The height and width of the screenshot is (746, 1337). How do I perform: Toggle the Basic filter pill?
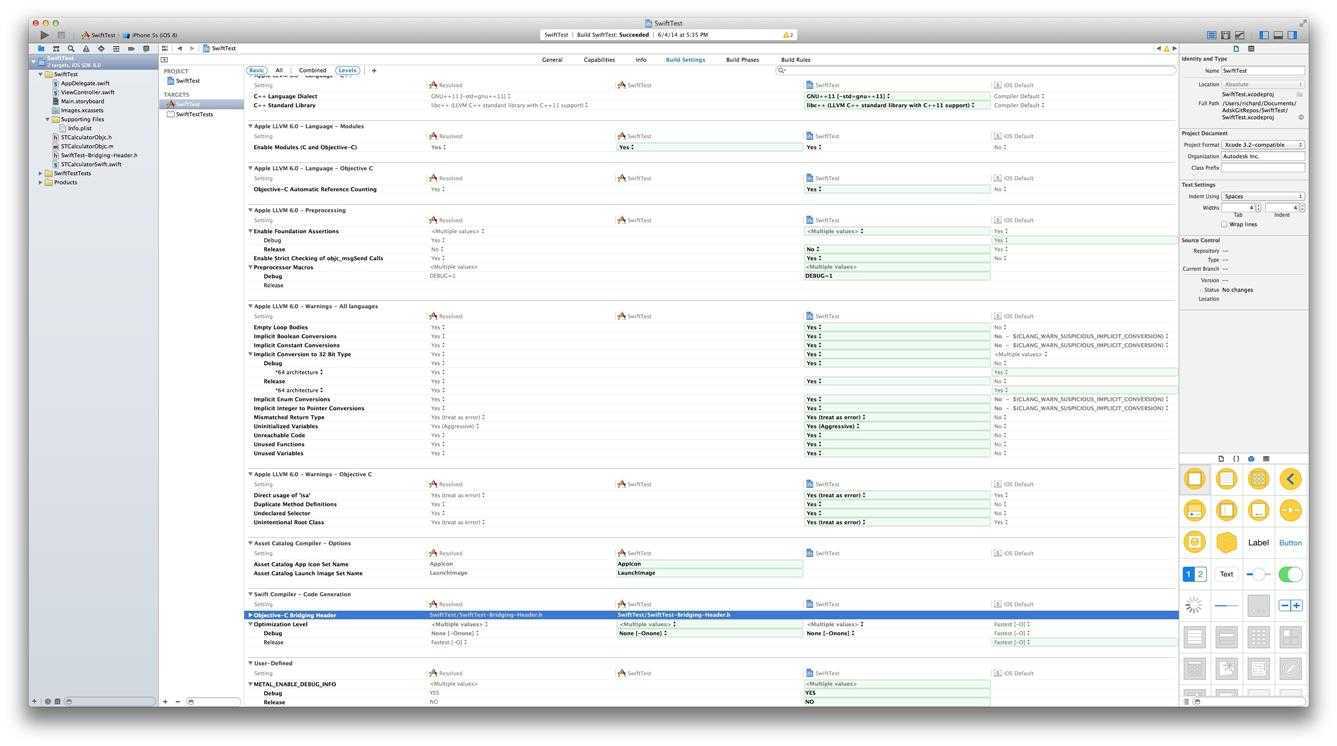point(256,70)
